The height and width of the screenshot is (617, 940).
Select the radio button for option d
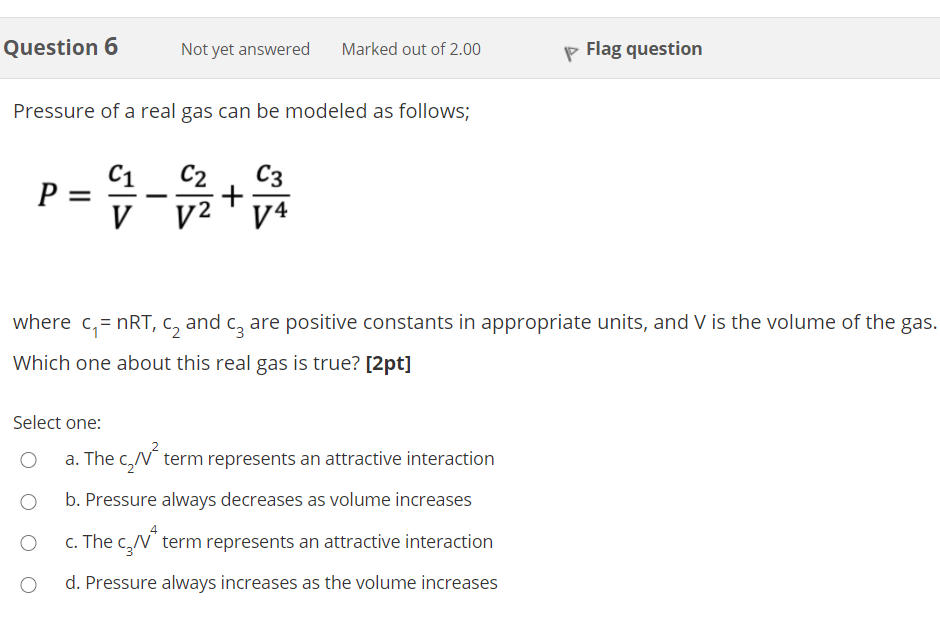(x=29, y=584)
